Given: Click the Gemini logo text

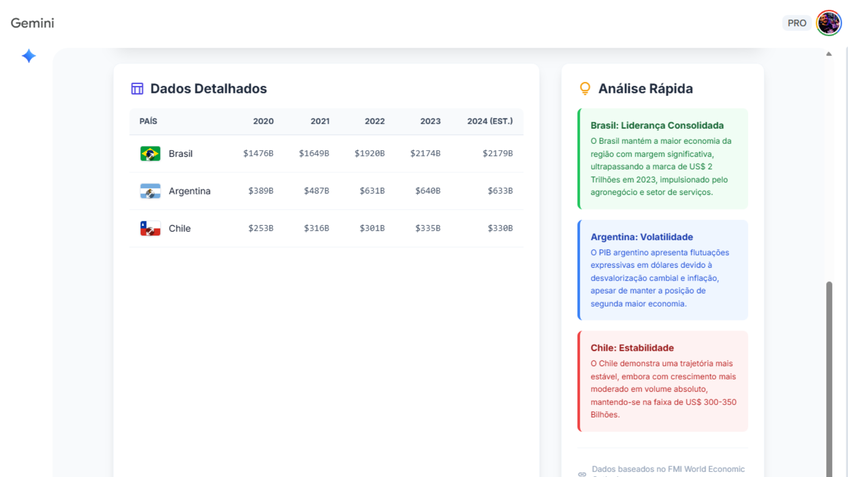Looking at the screenshot, I should [x=33, y=23].
